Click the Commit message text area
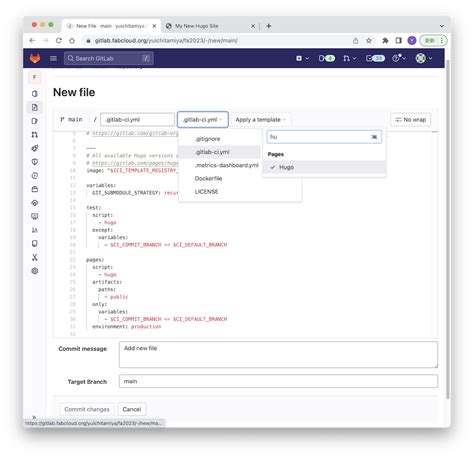The width and height of the screenshot is (474, 458). [x=278, y=355]
